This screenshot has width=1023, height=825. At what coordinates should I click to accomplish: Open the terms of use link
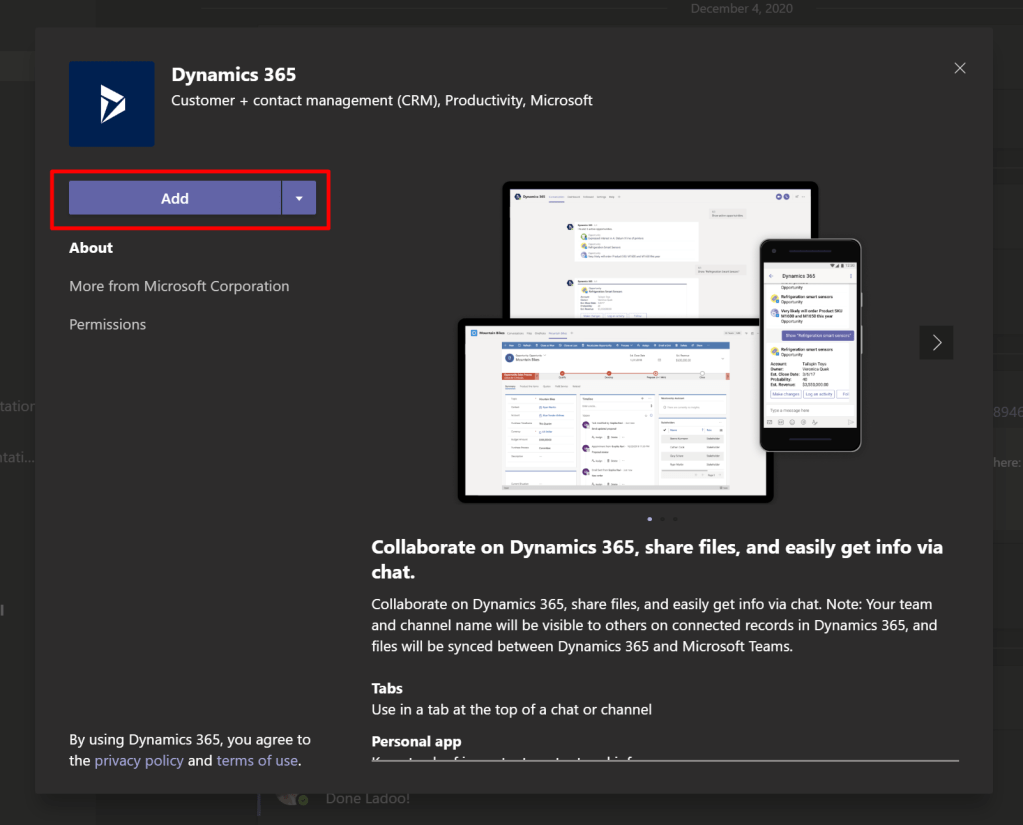257,761
